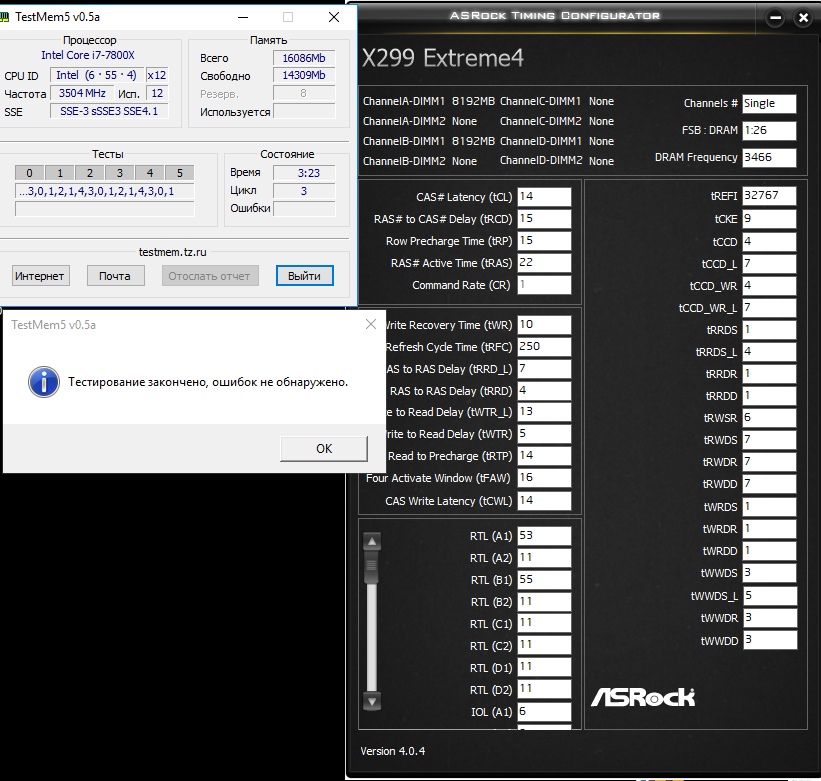Viewport: 821px width, 781px height.
Task: Click the Частота value 3504 MHz
Action: pos(82,93)
